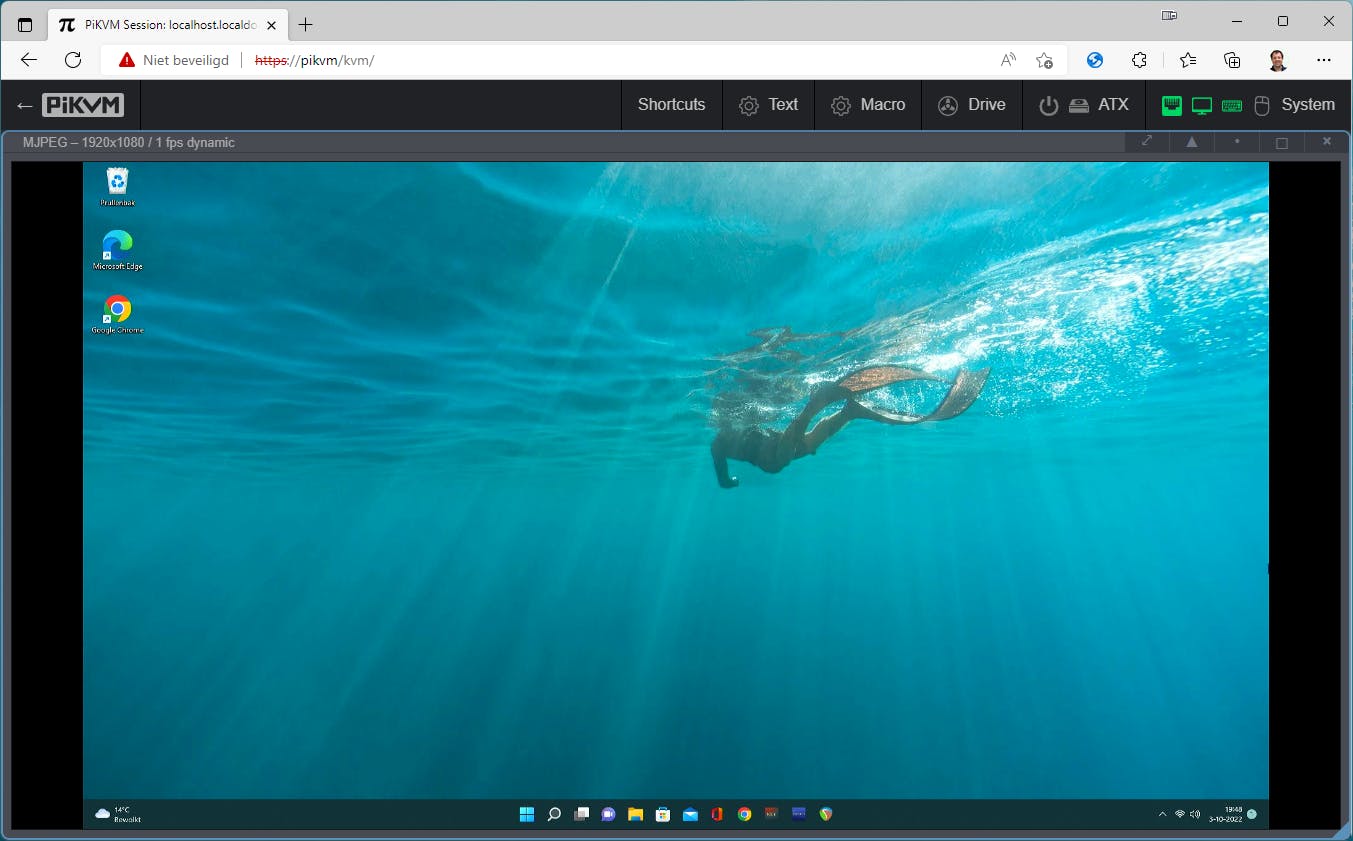
Task: Open the PiKVM Shortcuts menu
Action: click(671, 105)
